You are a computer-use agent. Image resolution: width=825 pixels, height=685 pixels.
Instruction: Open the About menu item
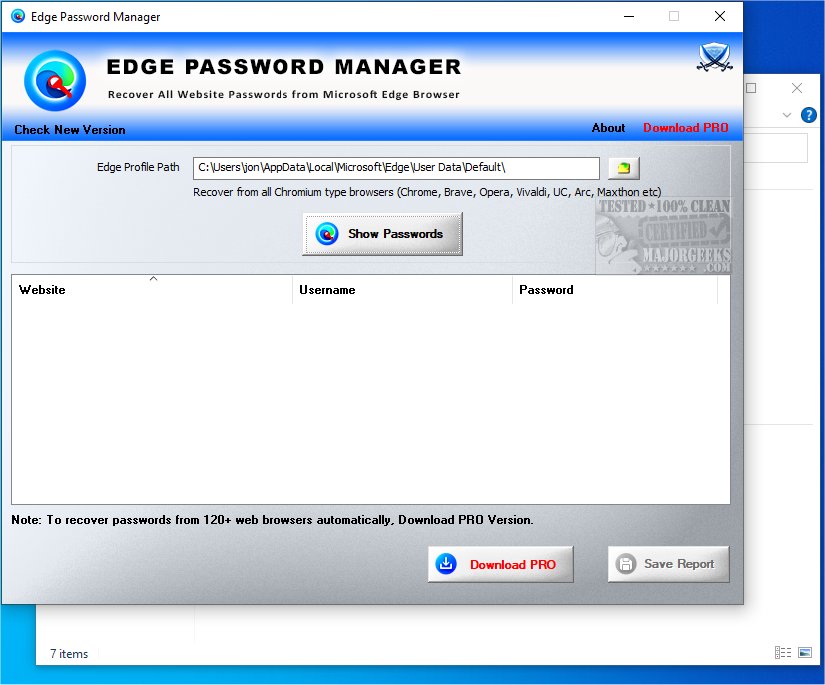point(608,128)
